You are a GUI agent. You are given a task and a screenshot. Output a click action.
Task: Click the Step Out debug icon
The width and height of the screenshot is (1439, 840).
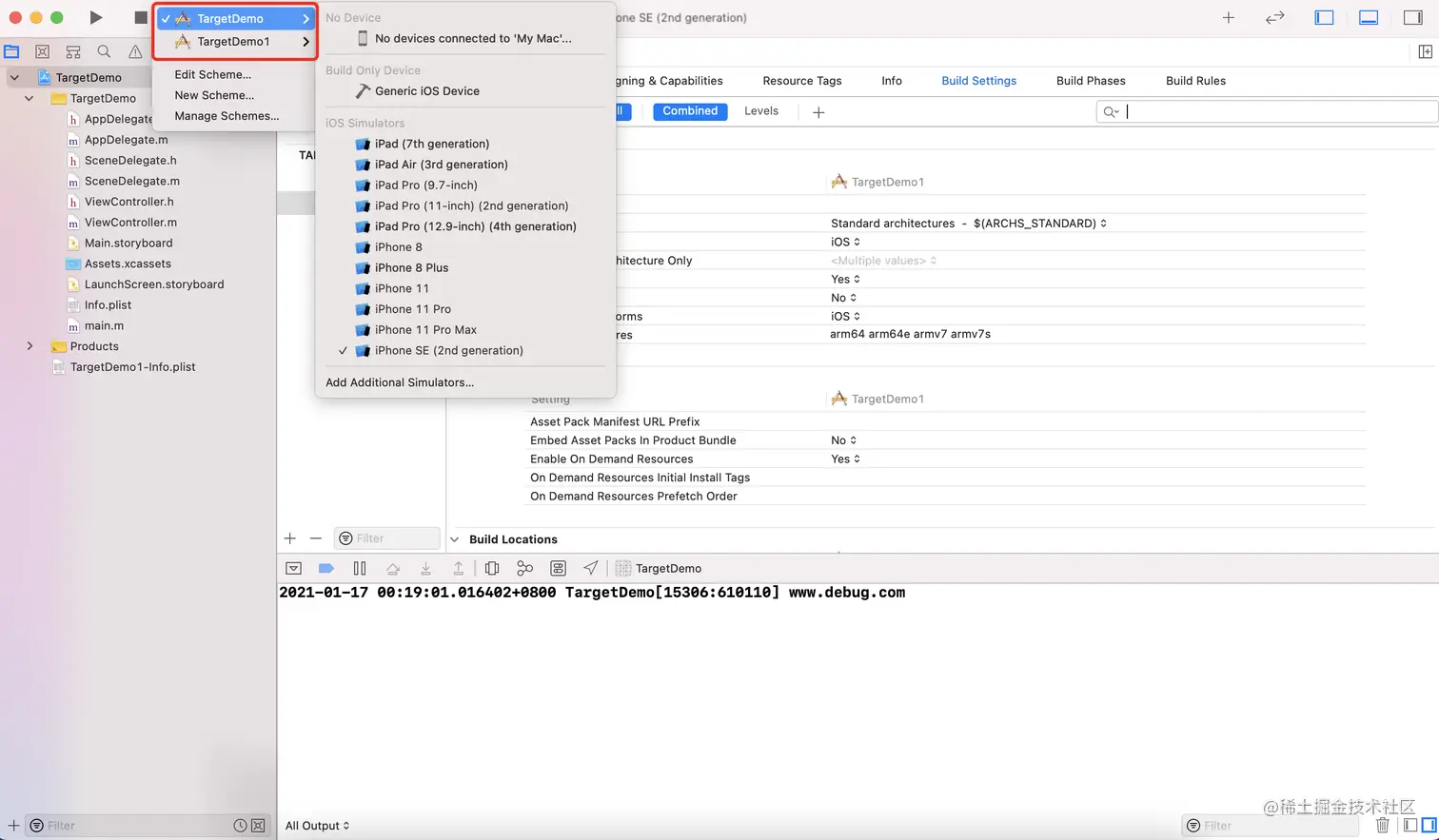click(458, 568)
